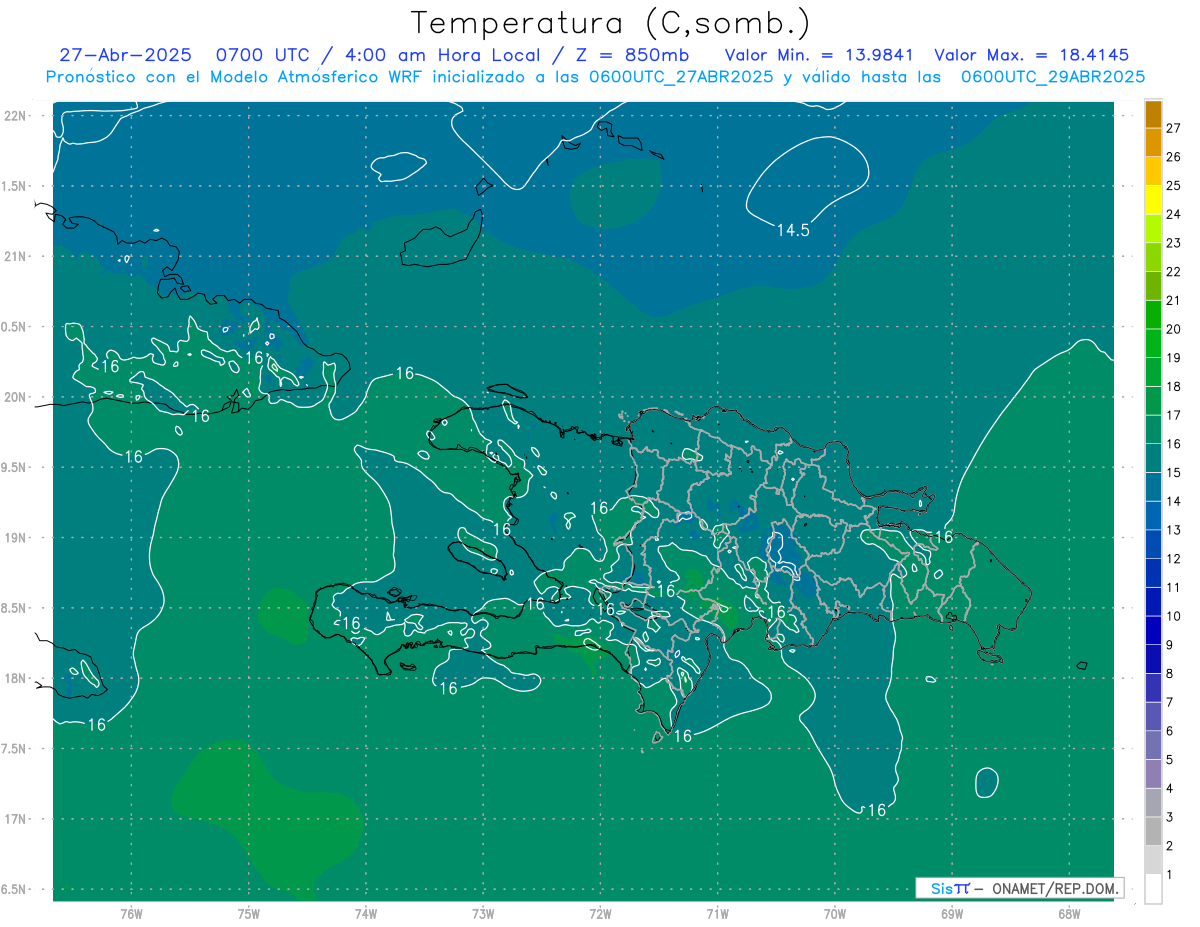Click the '10' color scale label

1174,616
